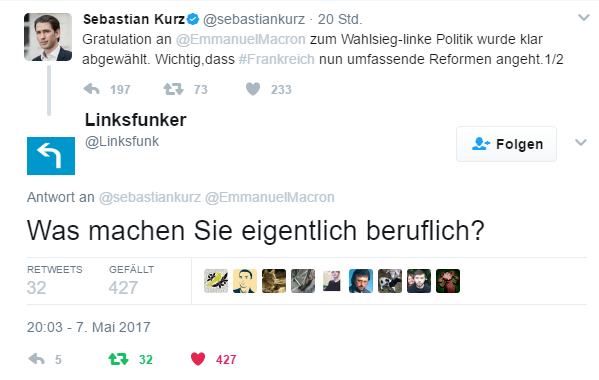Retweet Sebastian Kurz's congratulation tweet
Screen dimensions: 599x380
coord(173,89)
